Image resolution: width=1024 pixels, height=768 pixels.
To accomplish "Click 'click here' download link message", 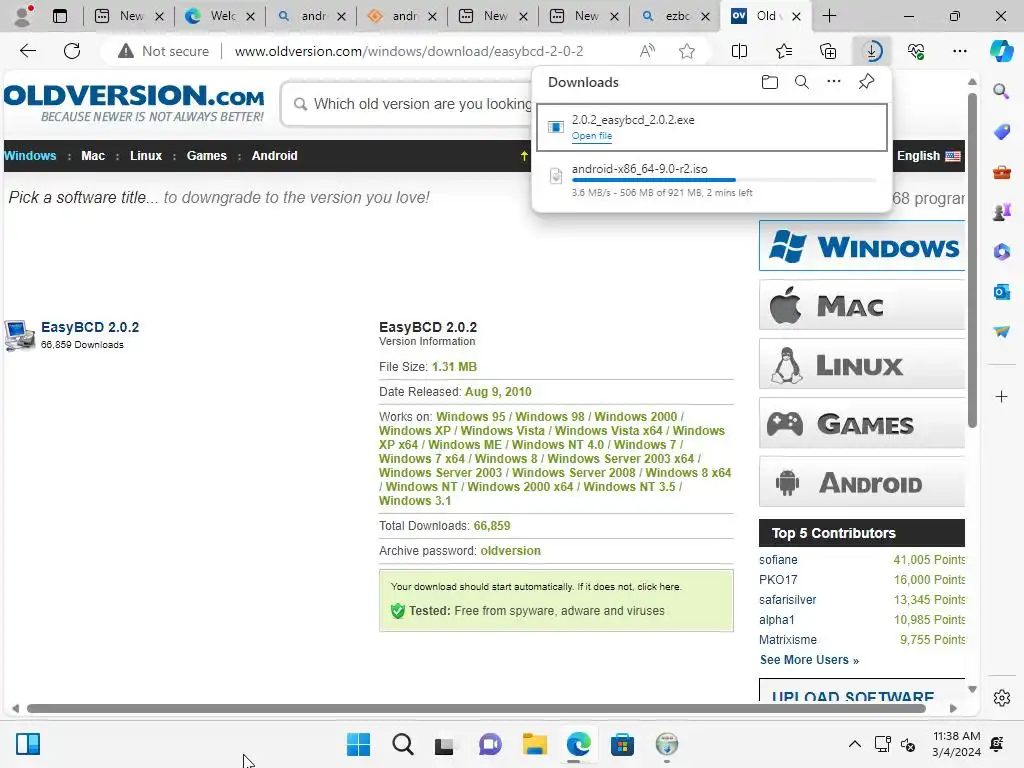I will tap(658, 586).
